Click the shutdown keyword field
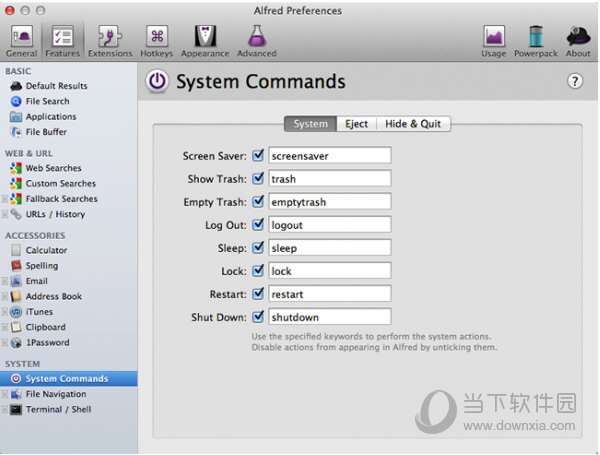 click(329, 317)
